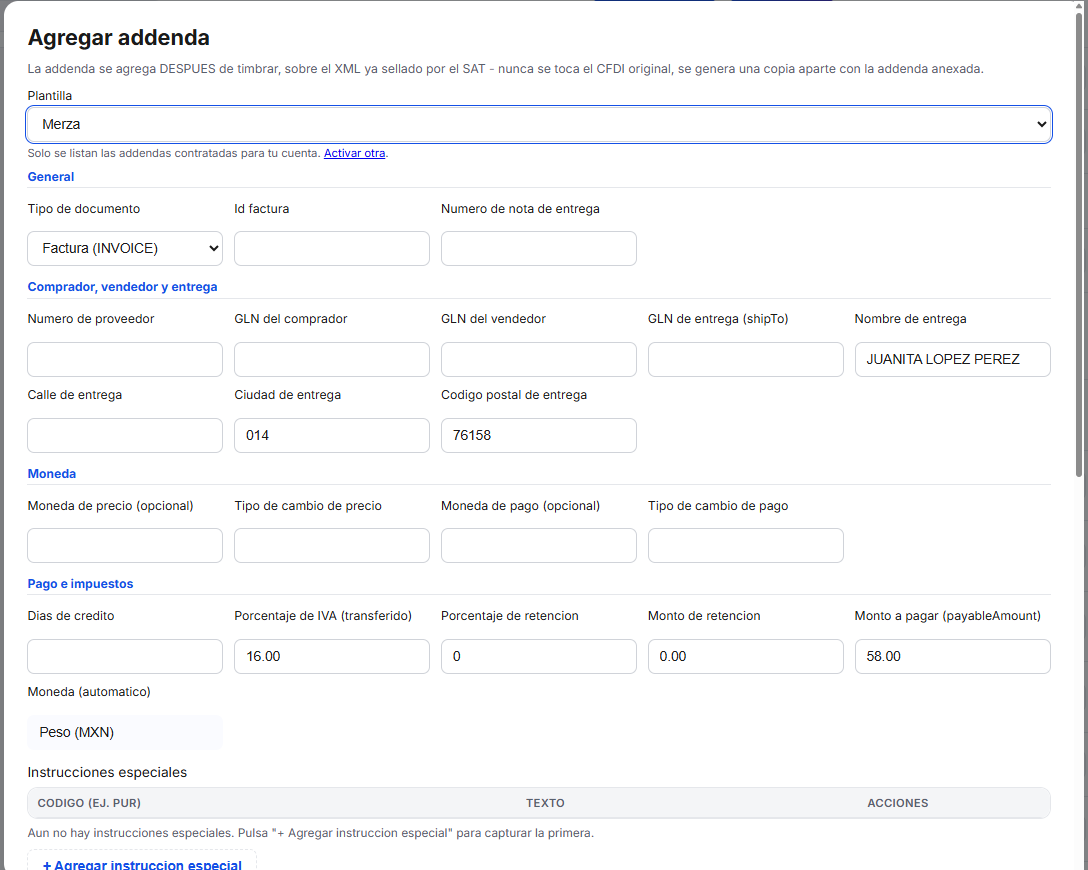Image resolution: width=1088 pixels, height=870 pixels.
Task: Click the Tipo de cambio de pago input
Action: pyautogui.click(x=745, y=545)
